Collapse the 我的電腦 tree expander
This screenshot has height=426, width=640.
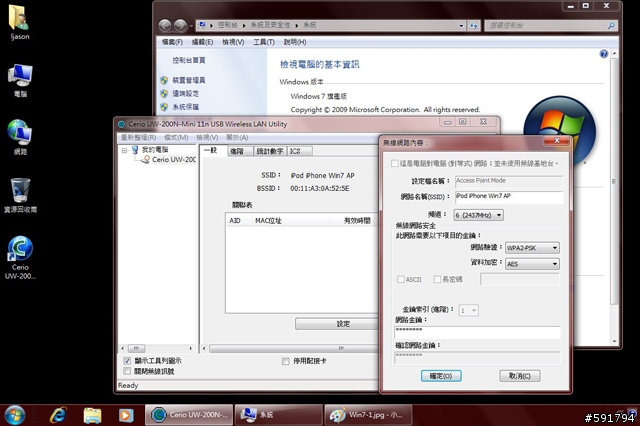124,150
